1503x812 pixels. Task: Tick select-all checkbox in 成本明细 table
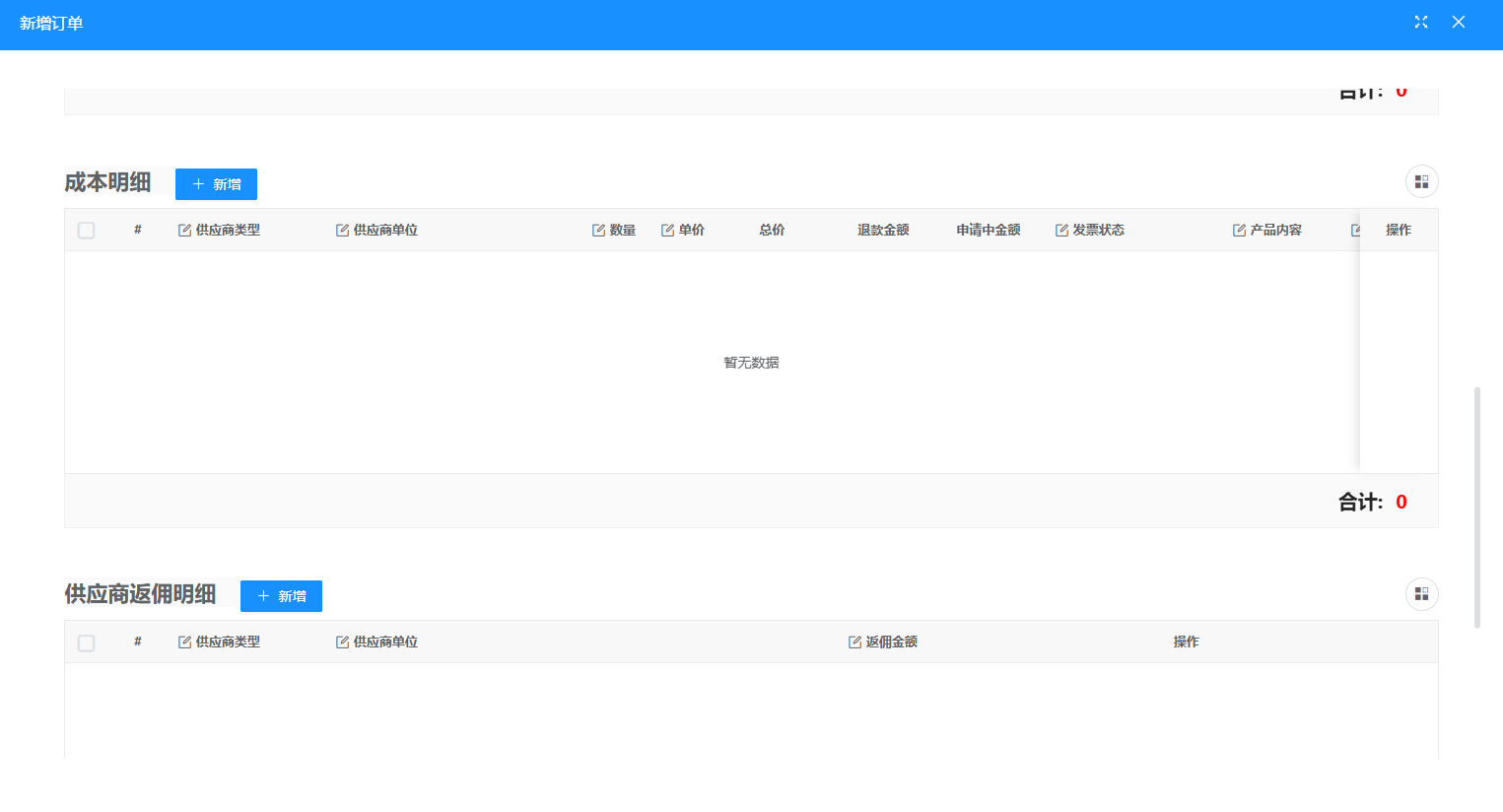click(87, 231)
